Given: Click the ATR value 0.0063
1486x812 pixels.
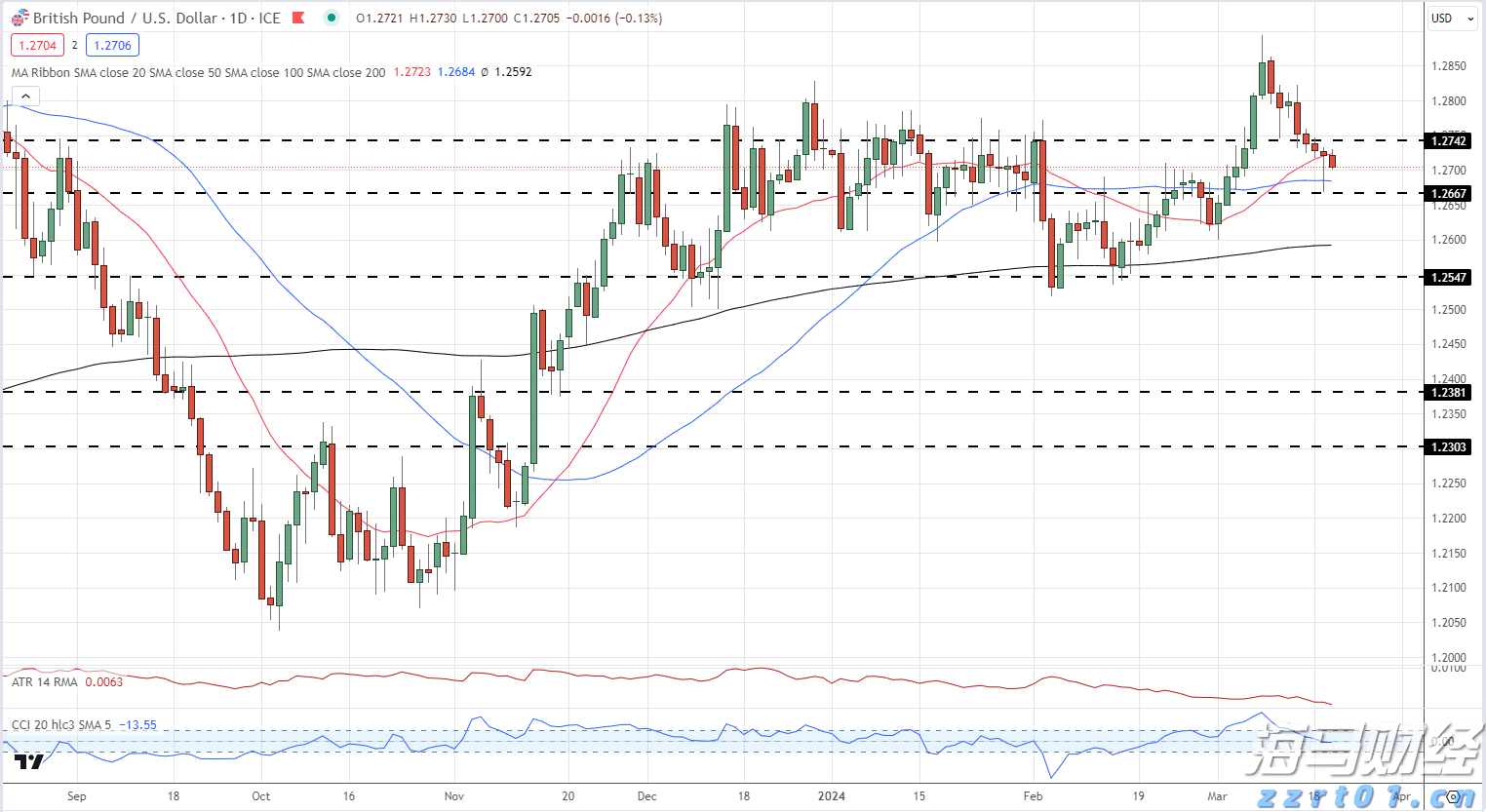Looking at the screenshot, I should [x=103, y=681].
